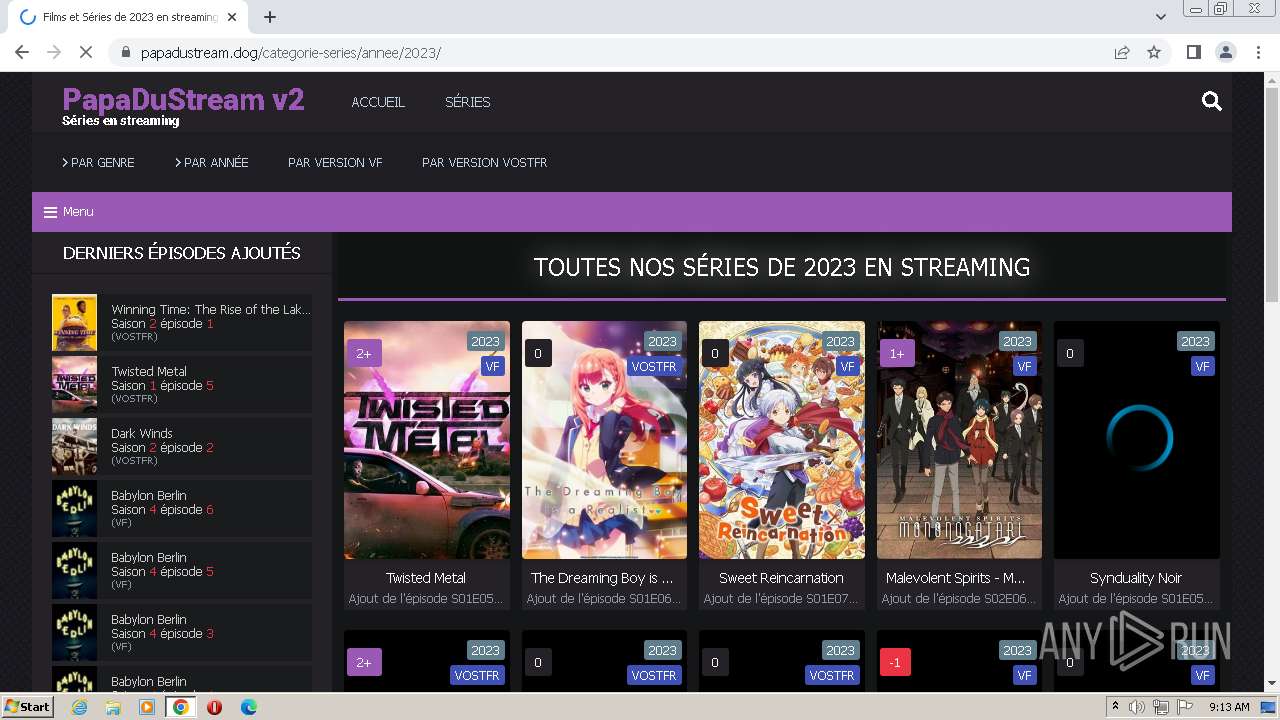
Task: Click the red -1 rating badge
Action: click(x=895, y=662)
